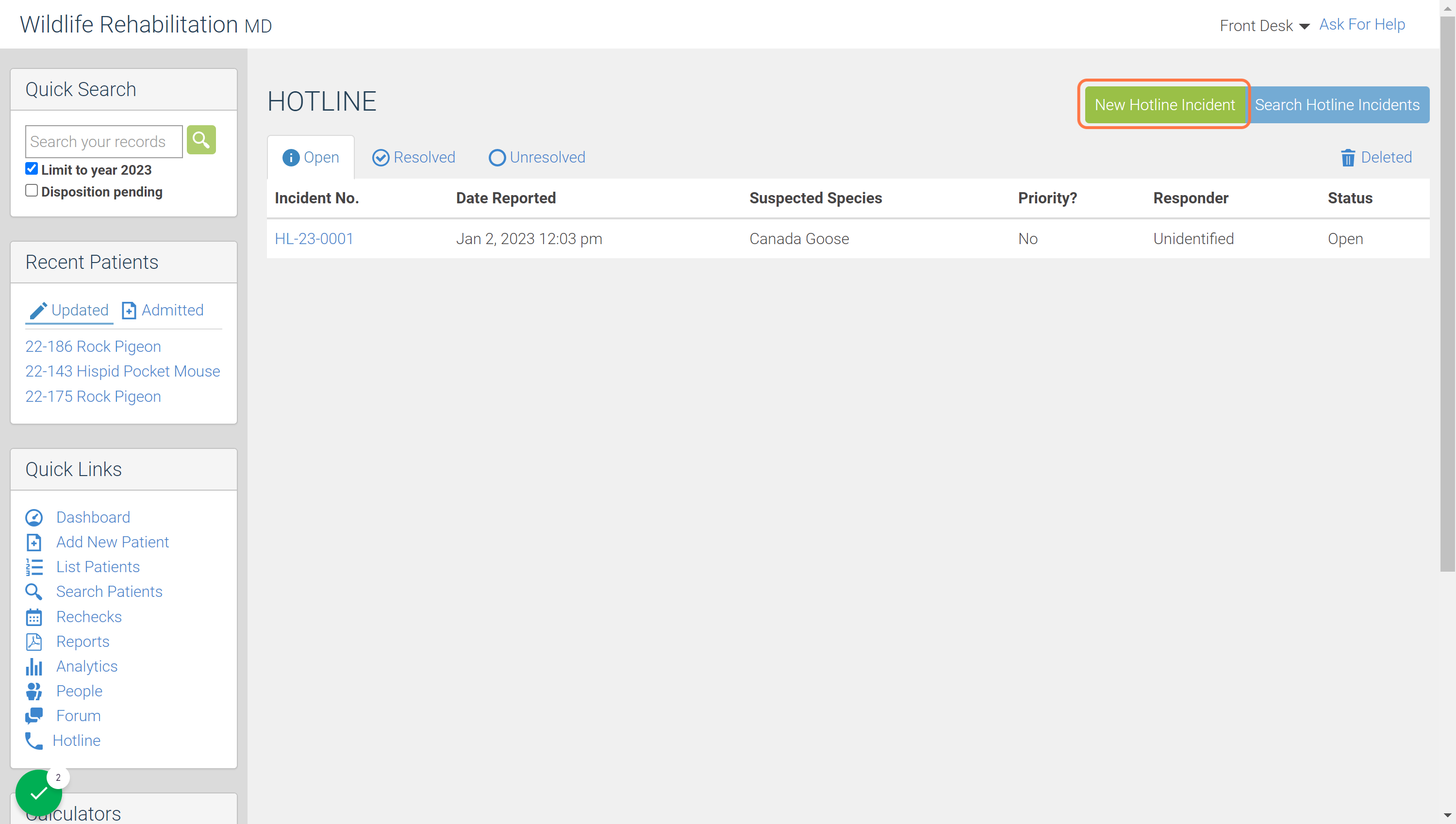Screen dimensions: 1456x824
Task: Click the Search Patients magnifier icon
Action: coord(34,592)
